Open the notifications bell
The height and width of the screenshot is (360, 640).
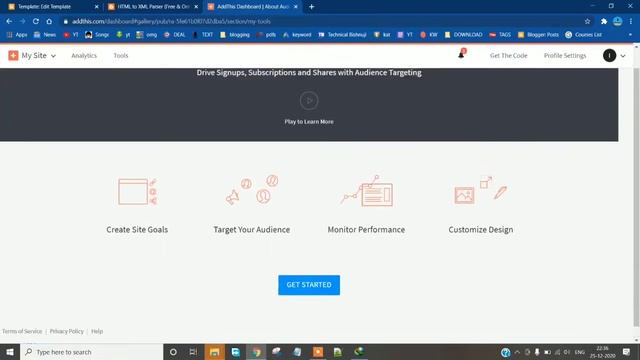tap(461, 54)
